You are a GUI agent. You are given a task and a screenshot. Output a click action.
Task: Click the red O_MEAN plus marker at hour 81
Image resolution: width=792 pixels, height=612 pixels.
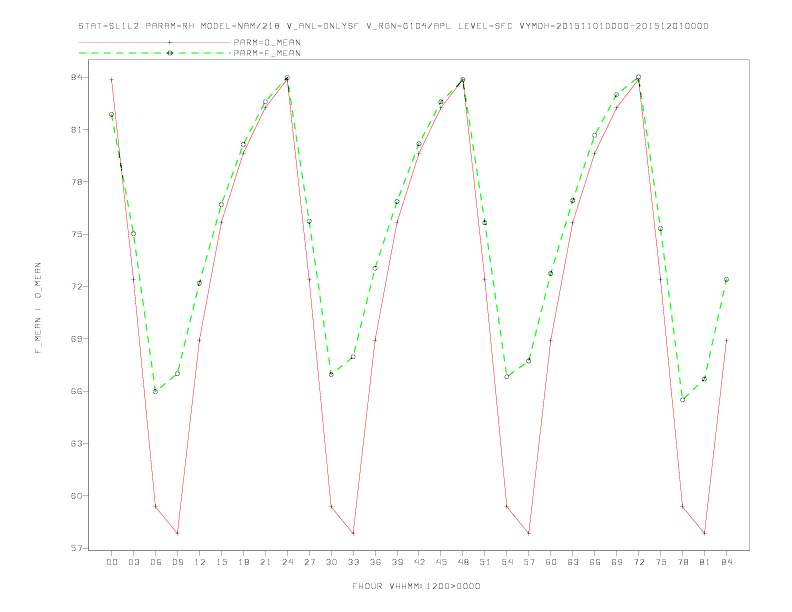click(704, 533)
